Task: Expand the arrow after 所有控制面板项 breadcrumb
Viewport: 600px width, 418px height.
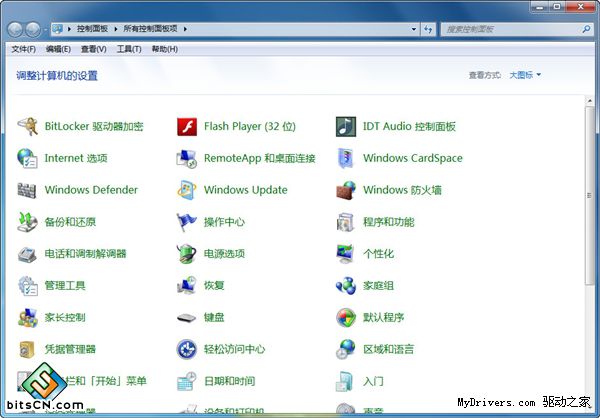Action: [x=185, y=29]
